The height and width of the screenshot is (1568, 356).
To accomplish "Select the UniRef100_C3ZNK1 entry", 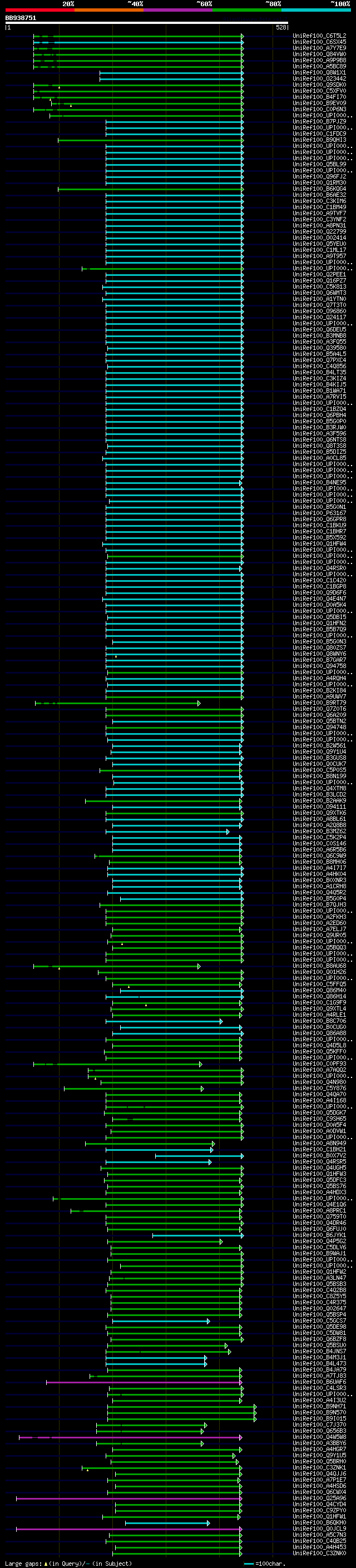I will 319,1467.
